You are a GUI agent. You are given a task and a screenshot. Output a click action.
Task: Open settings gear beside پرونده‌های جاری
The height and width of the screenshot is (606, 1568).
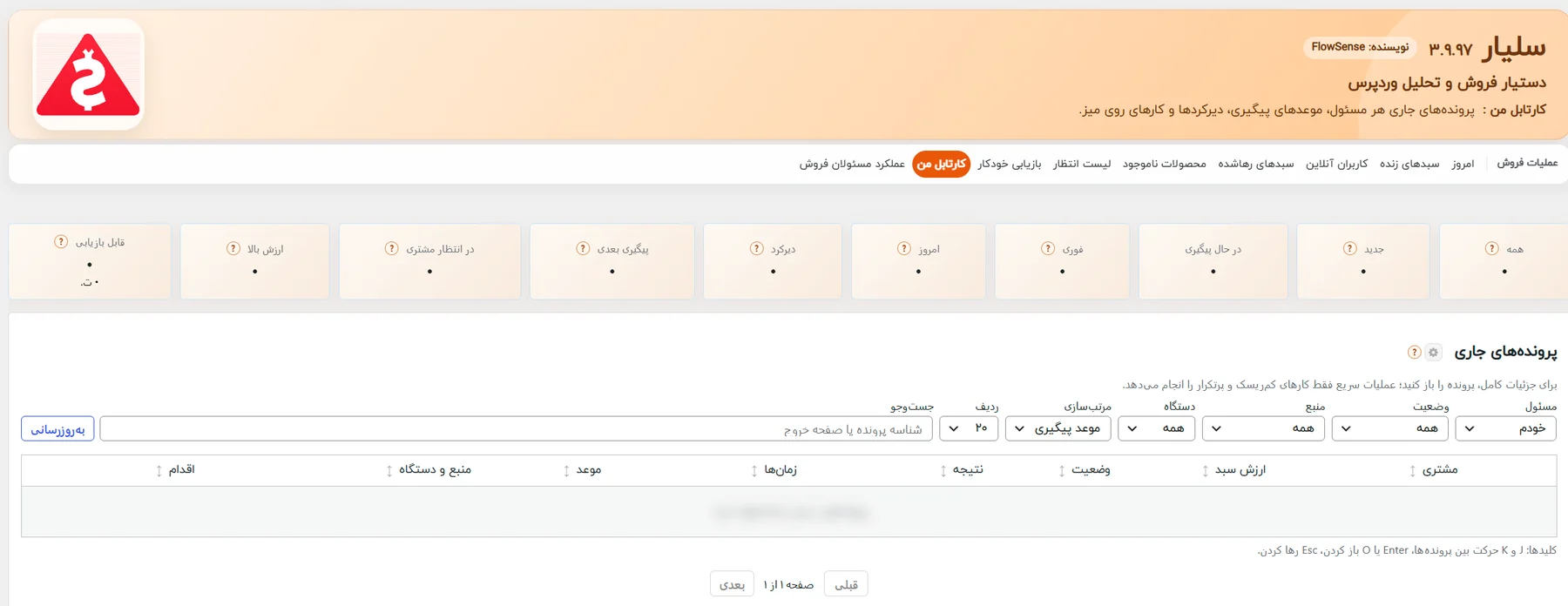tap(1433, 353)
